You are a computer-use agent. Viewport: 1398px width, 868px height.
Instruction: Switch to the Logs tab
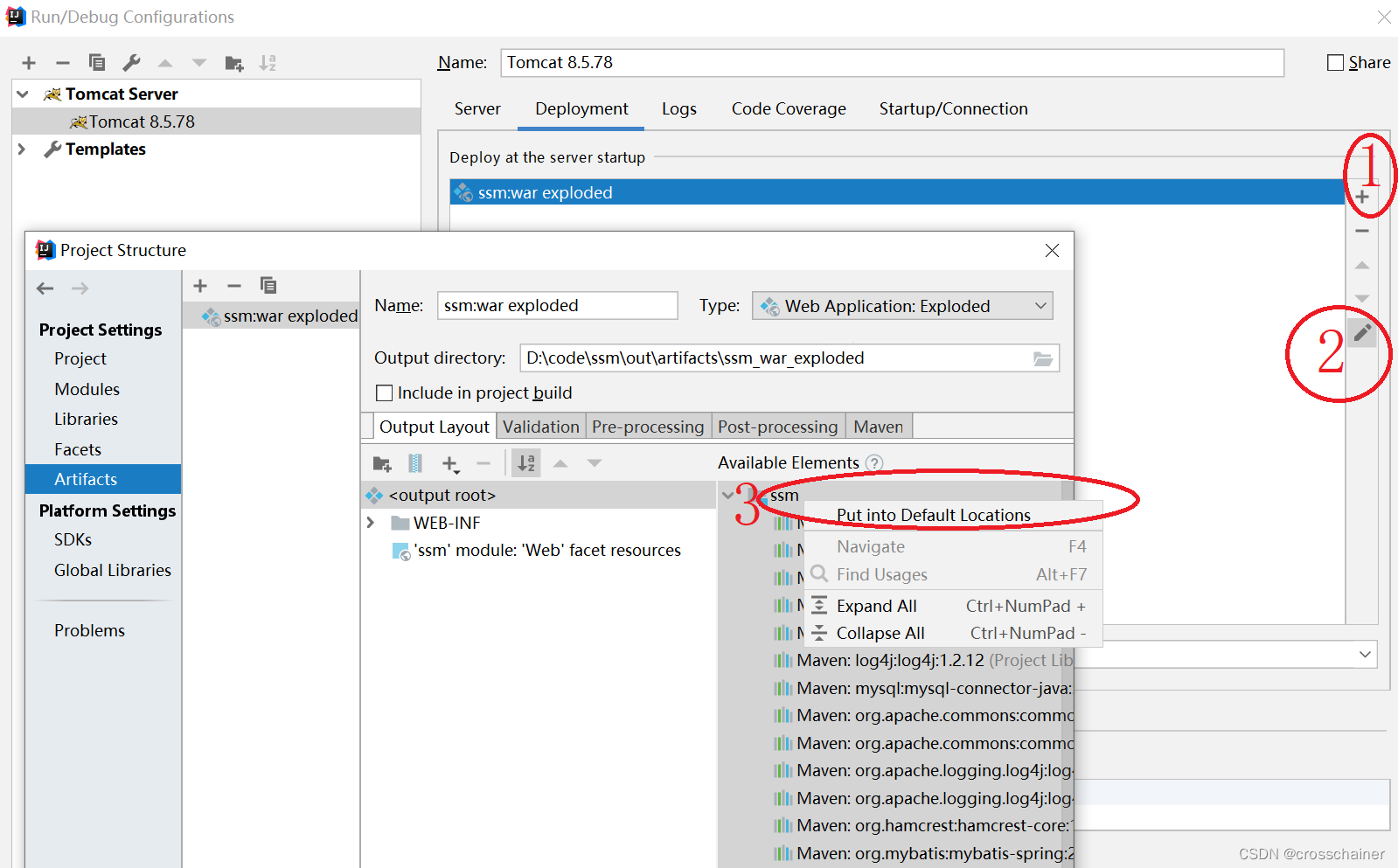tap(679, 109)
